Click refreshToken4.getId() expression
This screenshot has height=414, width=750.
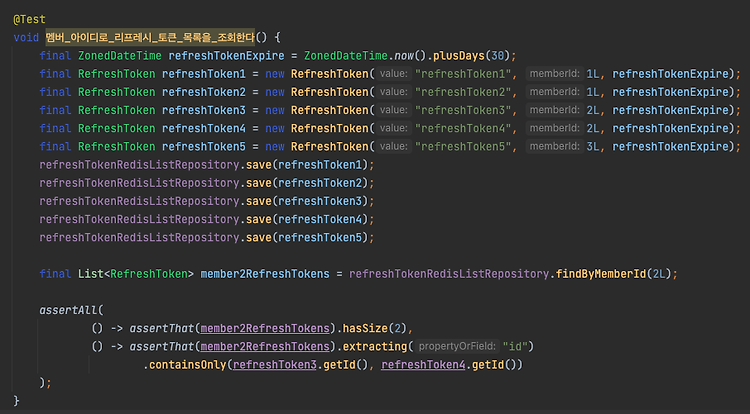pos(449,365)
